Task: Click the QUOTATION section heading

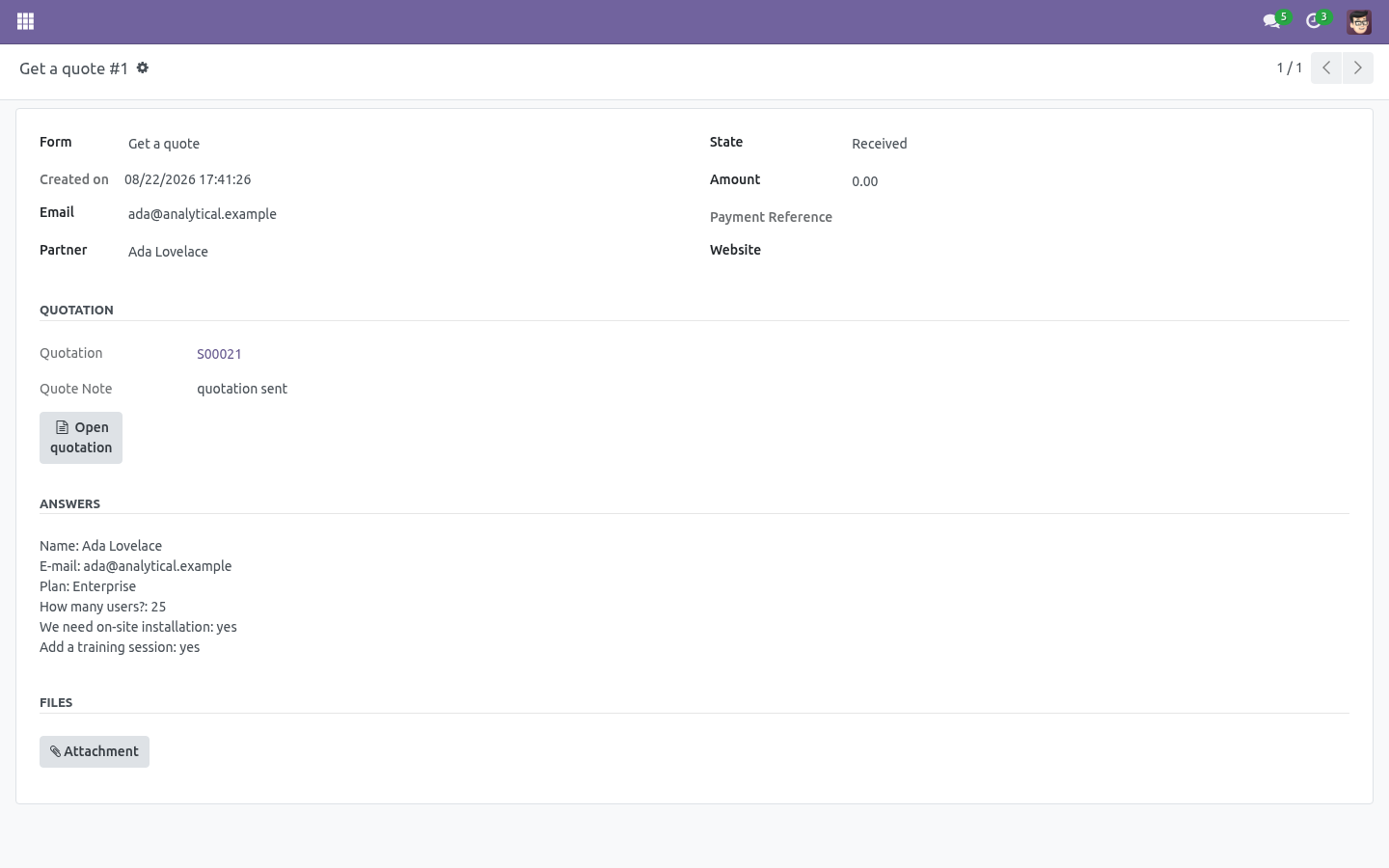Action: [x=76, y=311]
